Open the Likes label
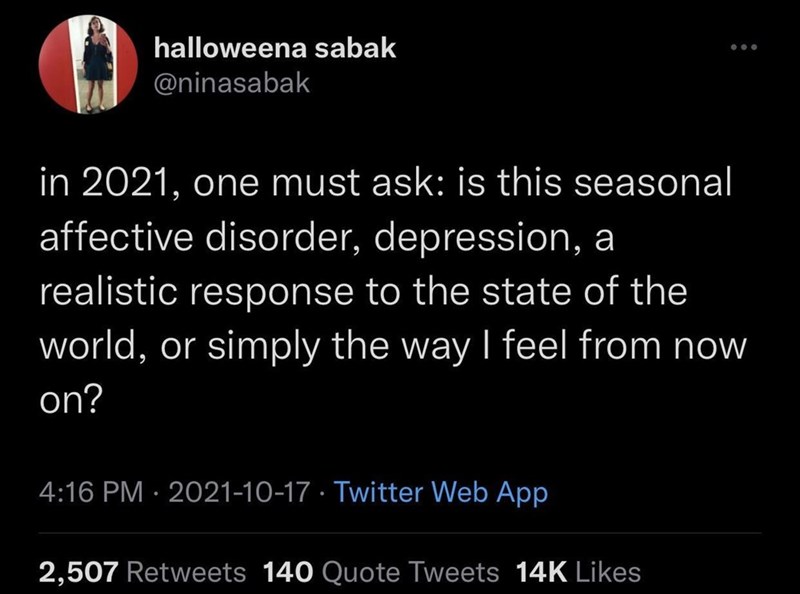The height and width of the screenshot is (594, 800). 609,571
